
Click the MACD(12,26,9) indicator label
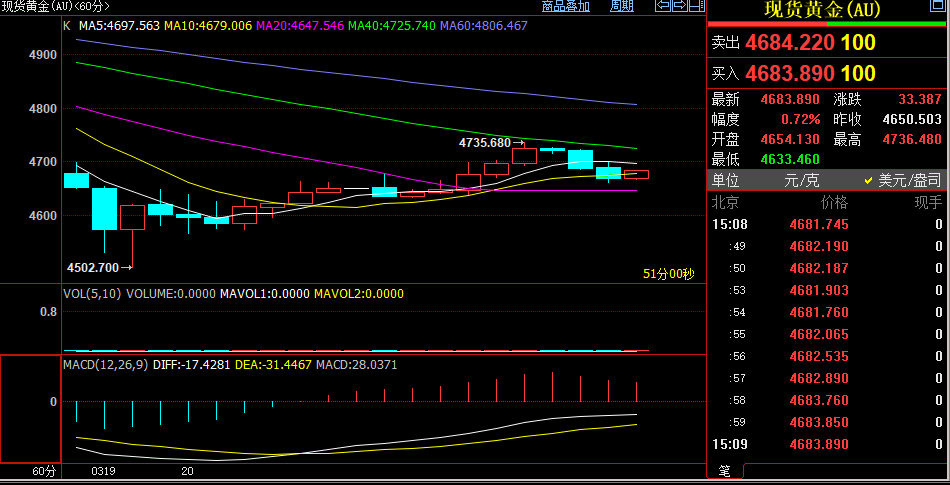coord(106,365)
